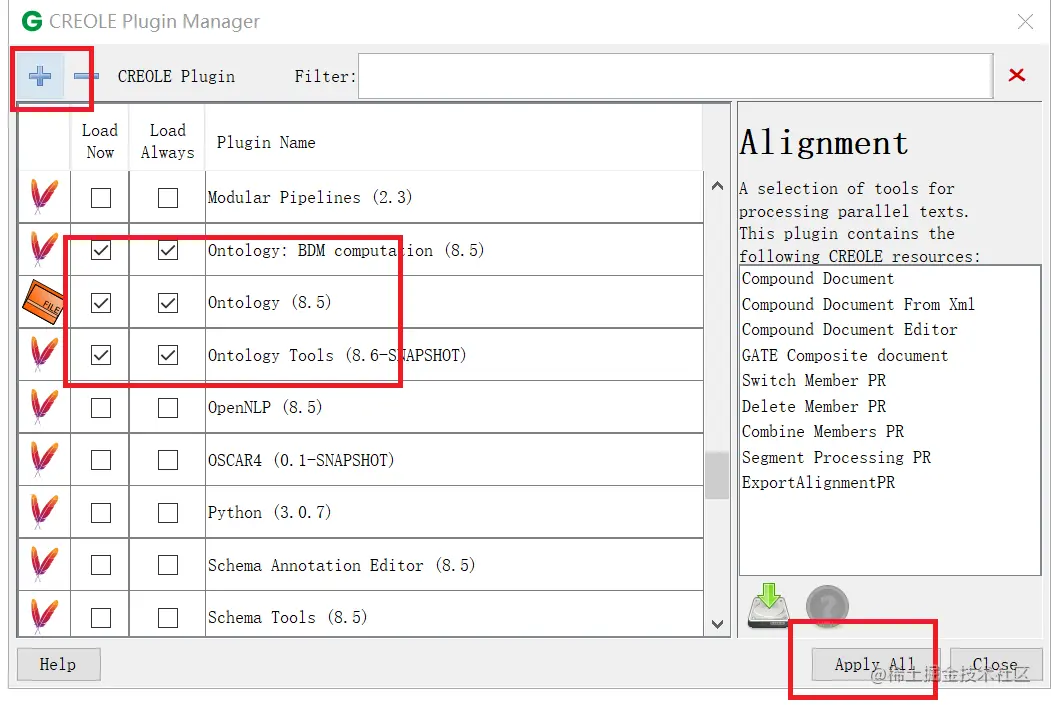This screenshot has width=1051, height=705.
Task: Select the Modular Pipelines (2.3) plugin name
Action: [x=310, y=197]
